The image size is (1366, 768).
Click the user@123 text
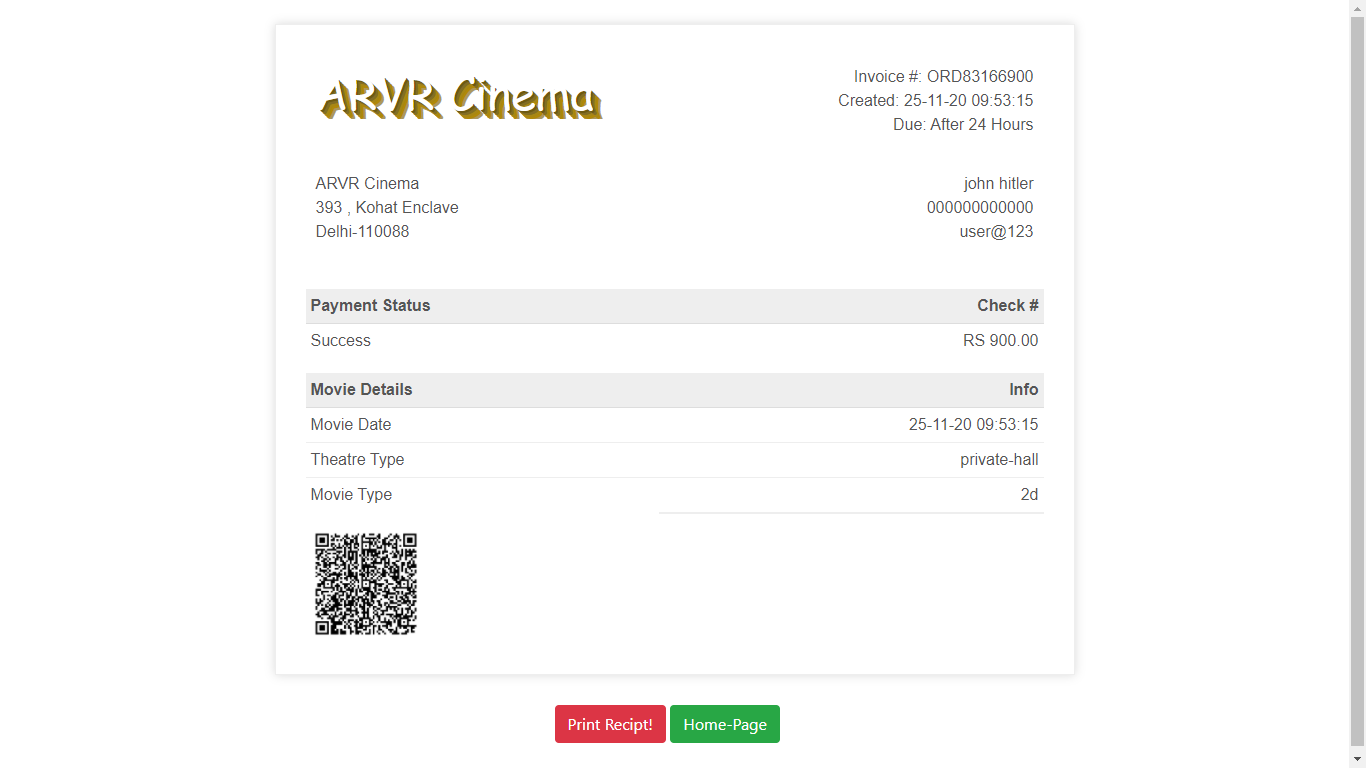pos(997,232)
